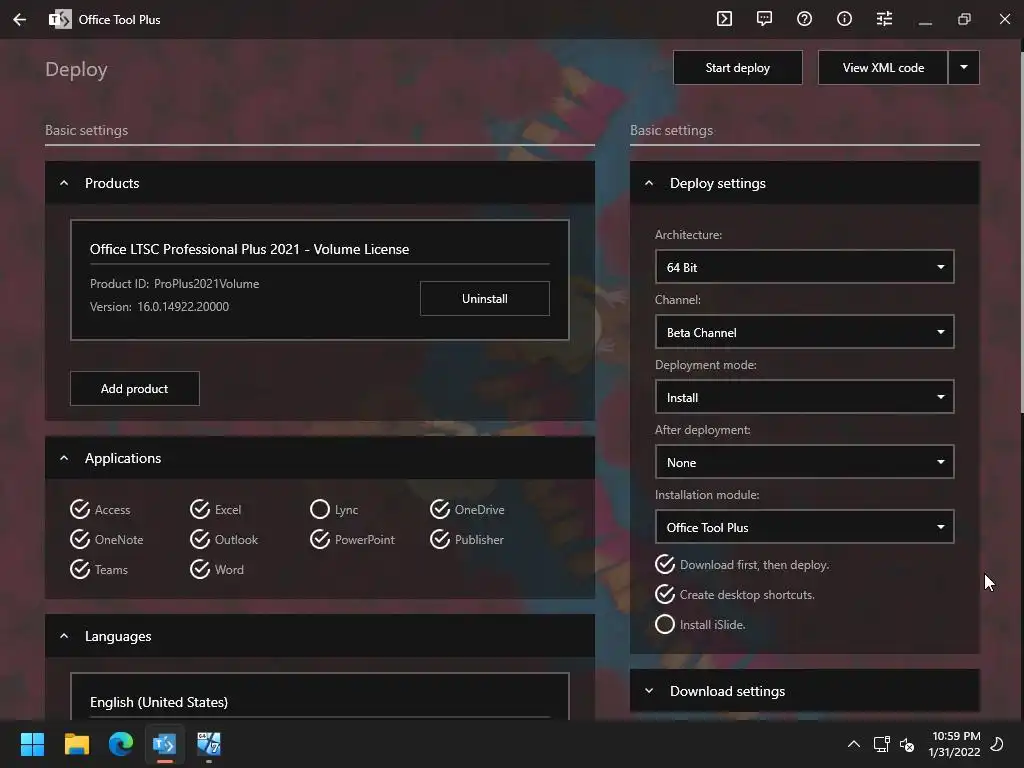The width and height of the screenshot is (1024, 768).
Task: Uncheck the Word application
Action: (217, 569)
